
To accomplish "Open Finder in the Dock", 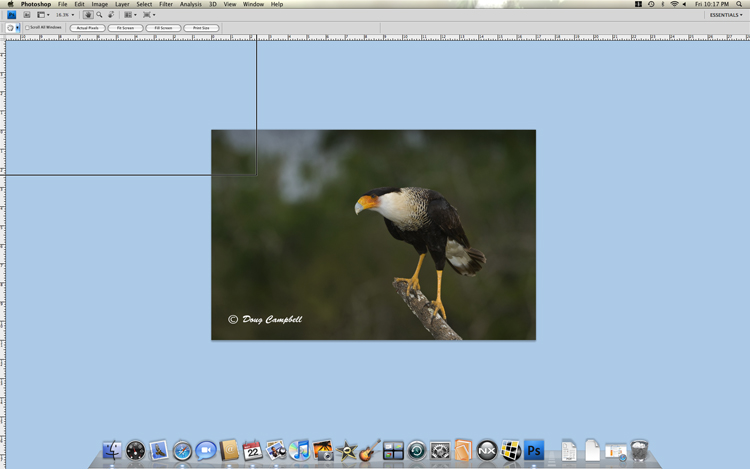I will point(112,451).
